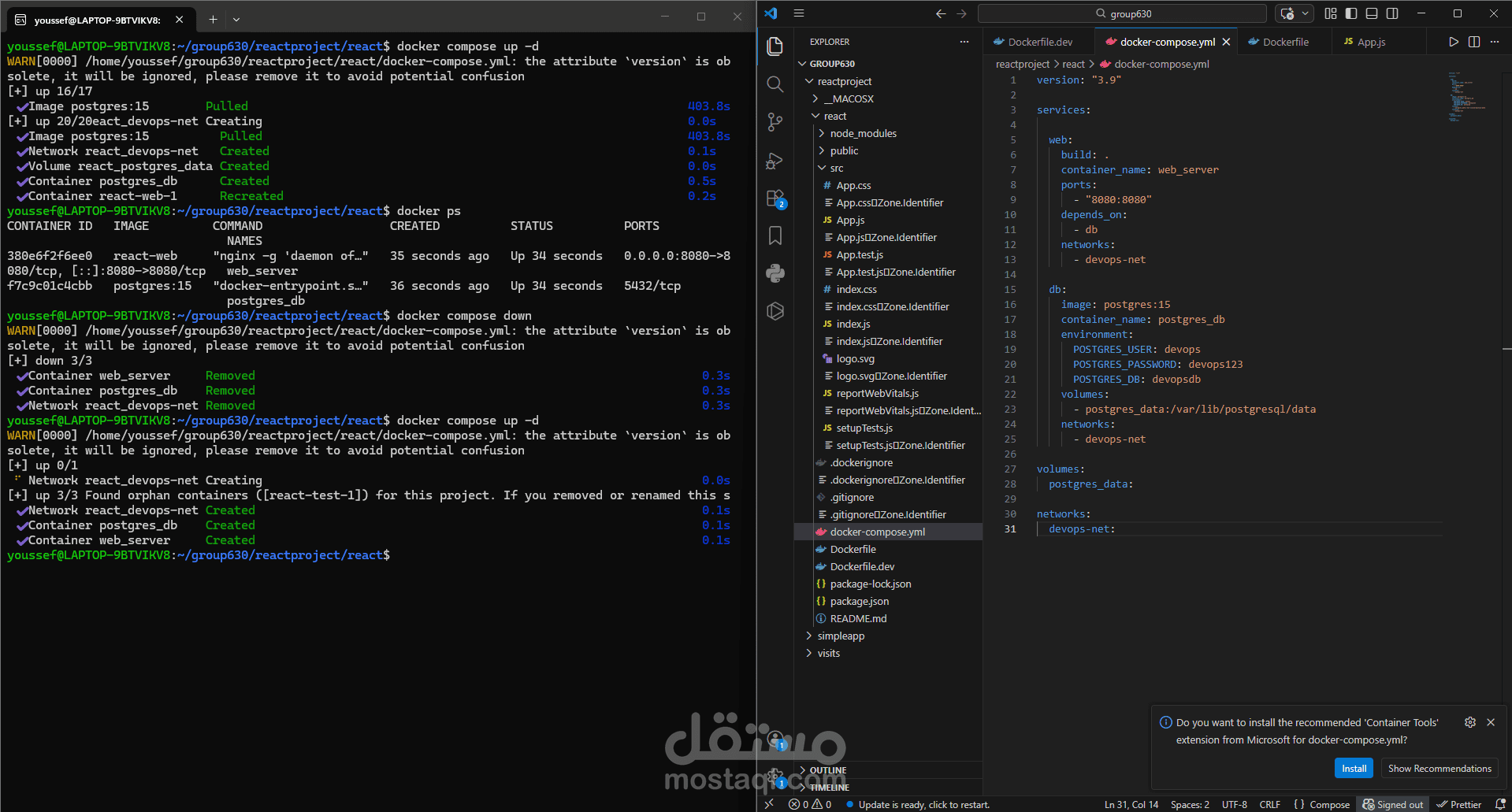1512x812 pixels.
Task: Select the youssef@LAPTOP terminal tab
Action: point(98,20)
